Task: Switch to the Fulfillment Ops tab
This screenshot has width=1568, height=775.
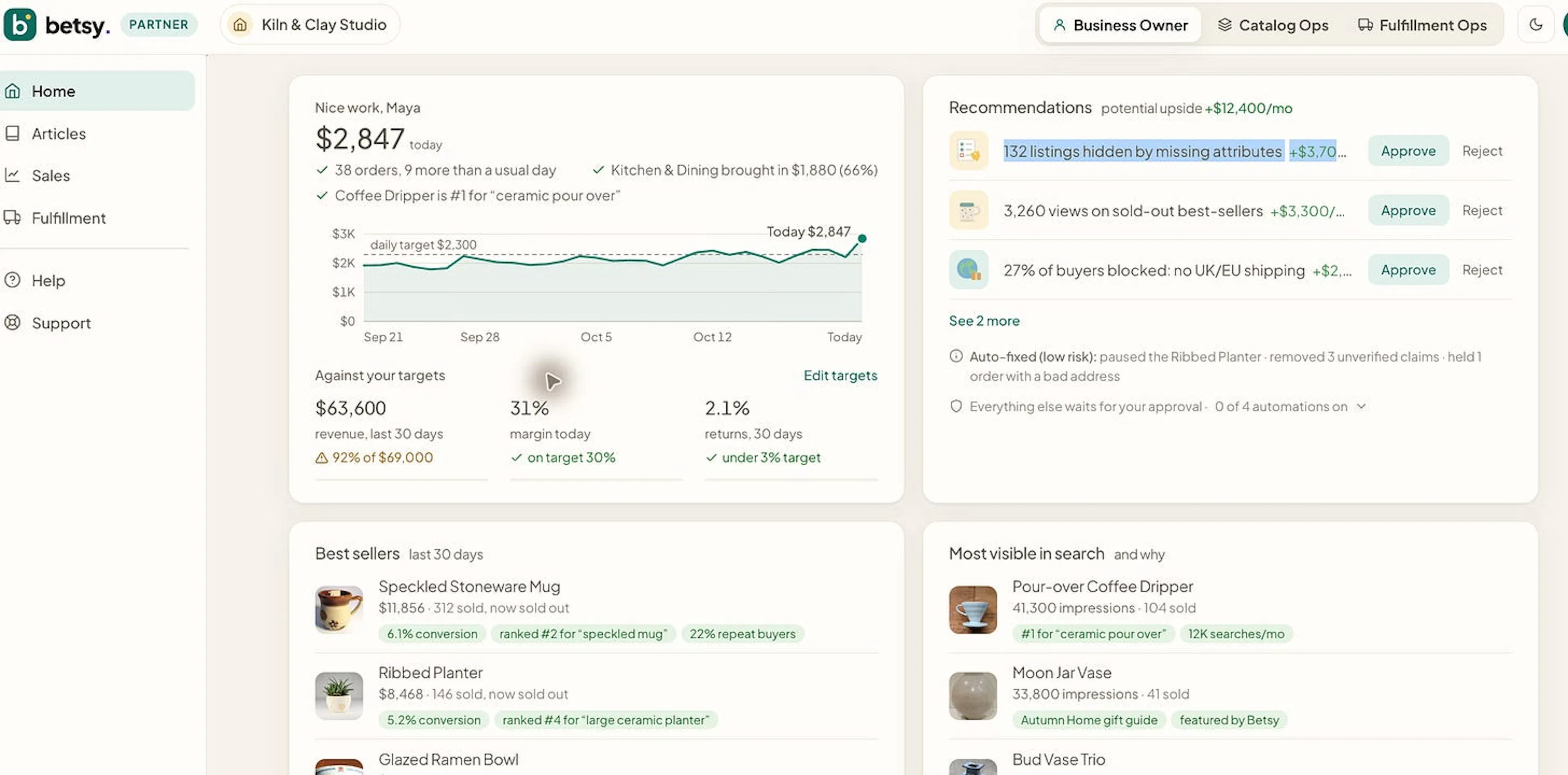Action: coord(1422,25)
